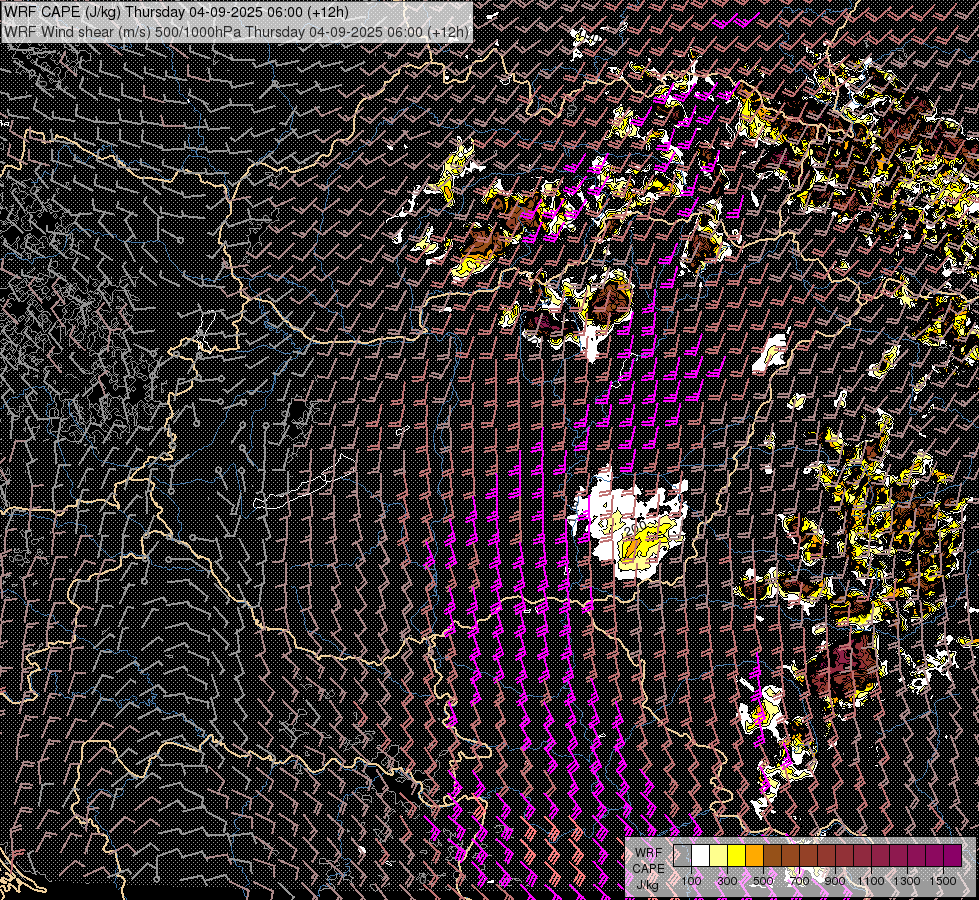
Task: Click the 100 legend value
Action: click(691, 881)
